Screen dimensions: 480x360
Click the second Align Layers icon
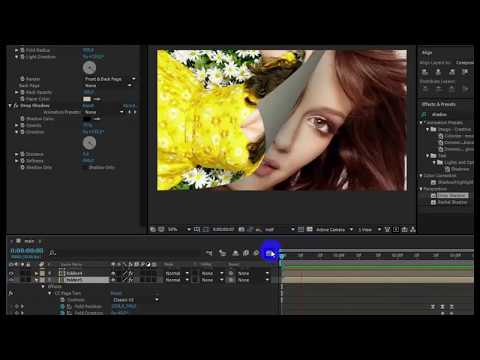(x=438, y=72)
